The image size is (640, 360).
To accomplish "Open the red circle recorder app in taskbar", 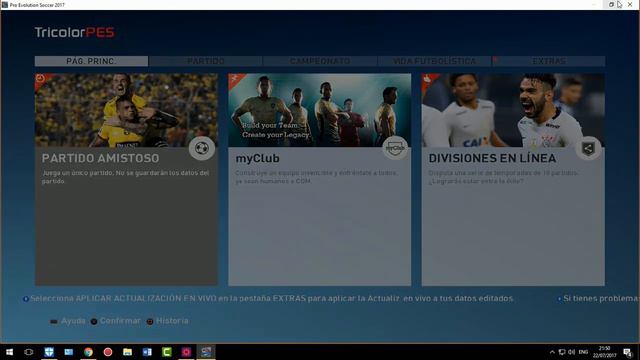I will (108, 352).
